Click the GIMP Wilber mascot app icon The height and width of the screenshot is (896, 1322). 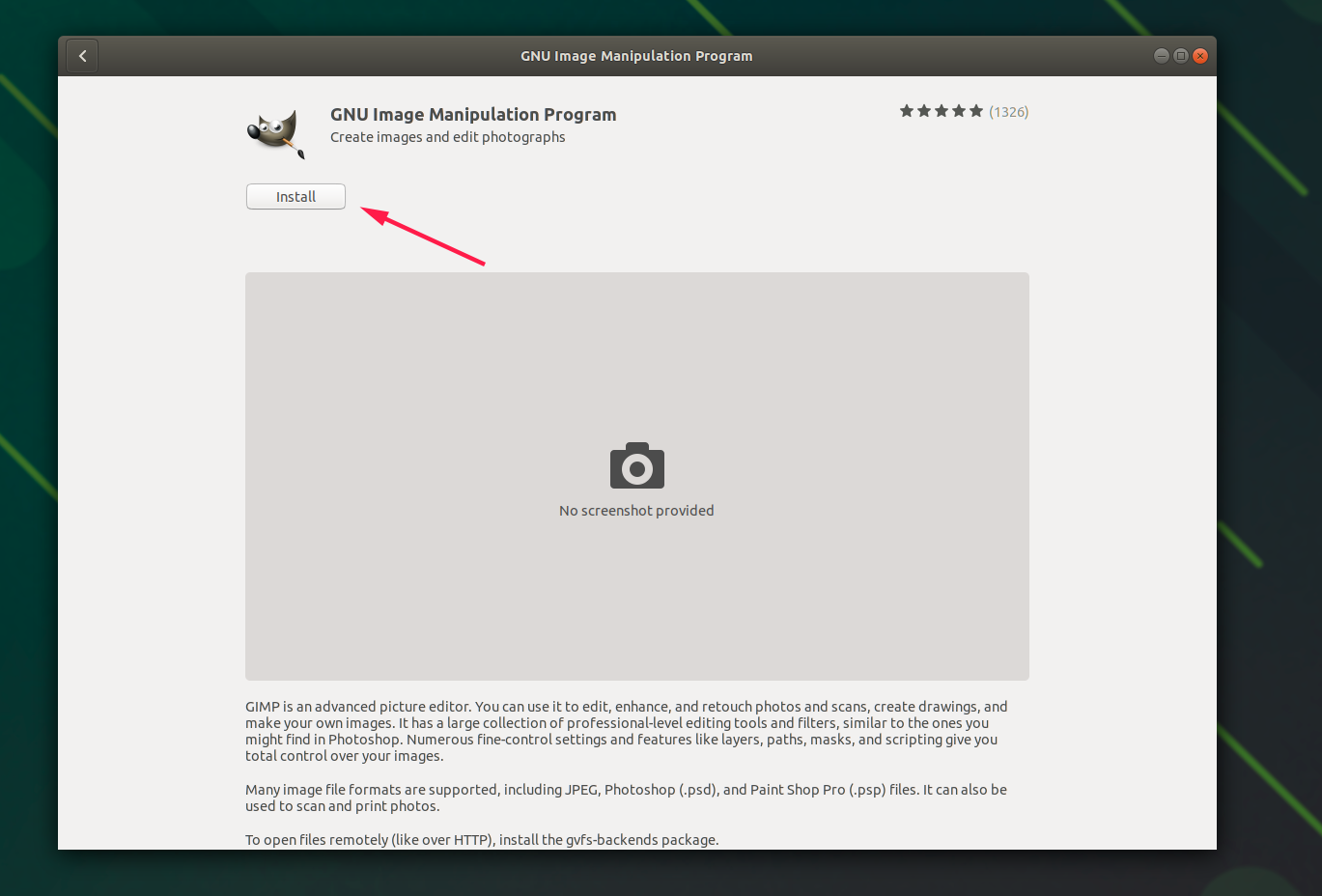click(276, 132)
